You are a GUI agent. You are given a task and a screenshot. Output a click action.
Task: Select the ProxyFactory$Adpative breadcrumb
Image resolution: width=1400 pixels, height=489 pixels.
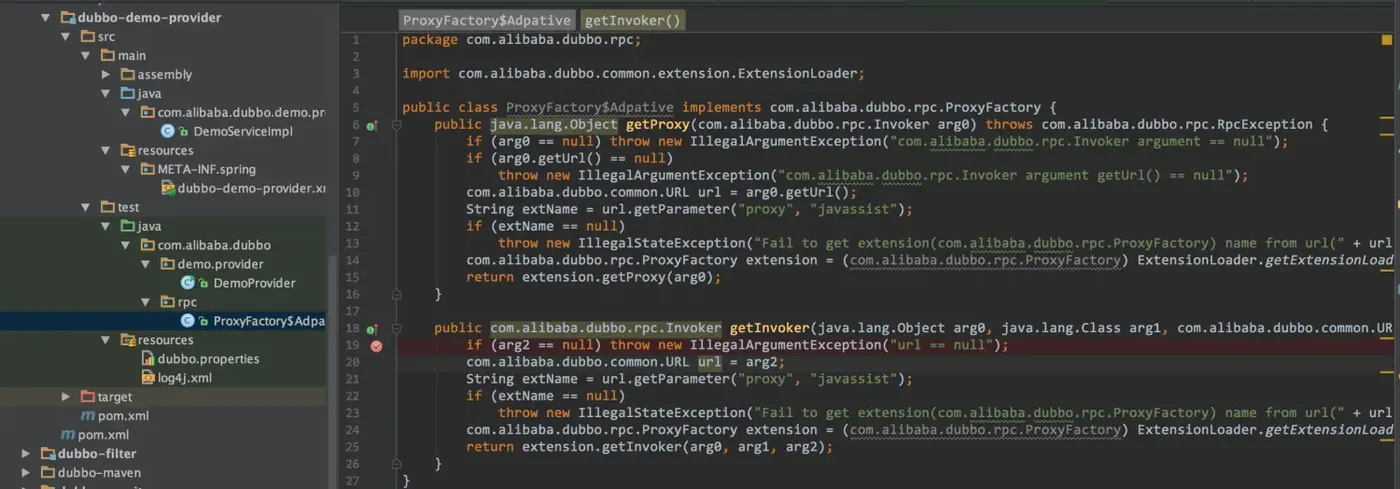click(x=487, y=20)
